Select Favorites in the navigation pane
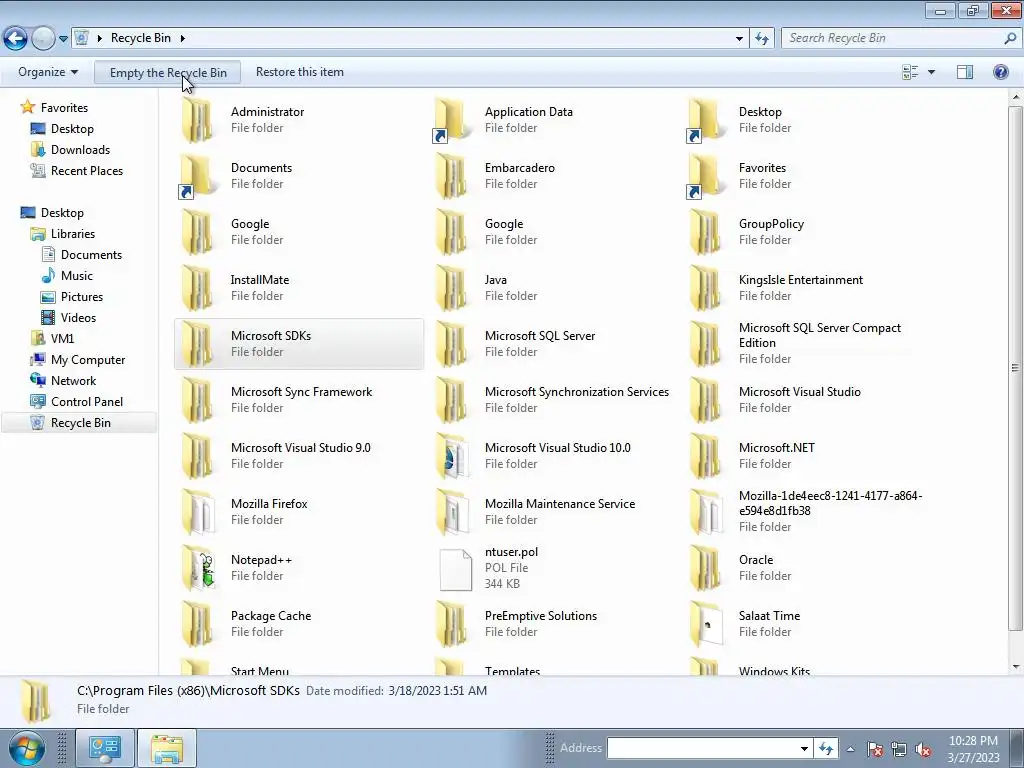 click(64, 108)
